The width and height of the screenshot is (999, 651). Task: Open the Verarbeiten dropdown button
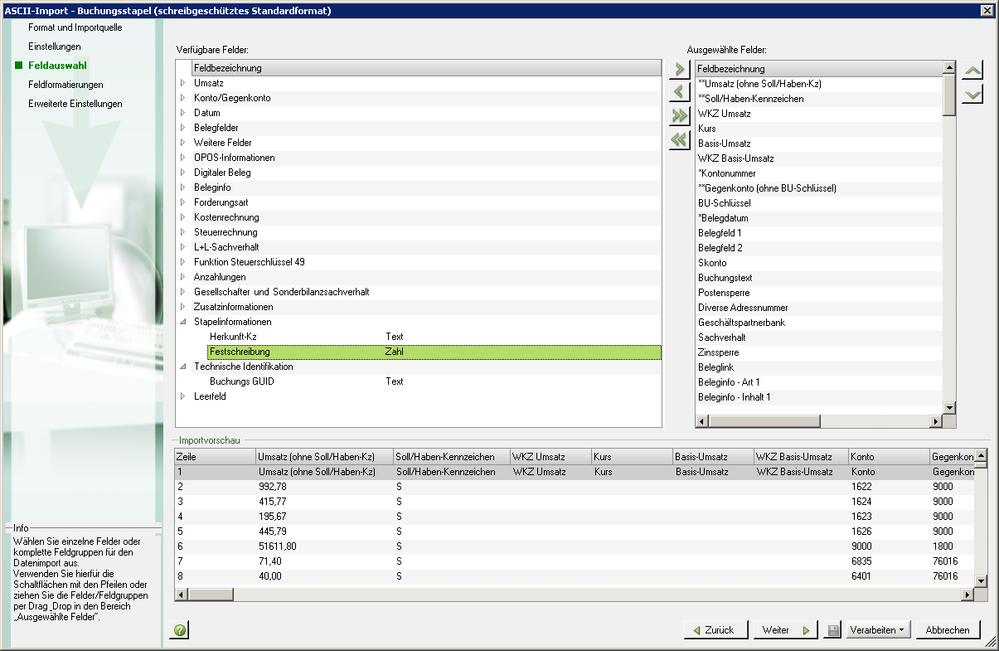(877, 630)
